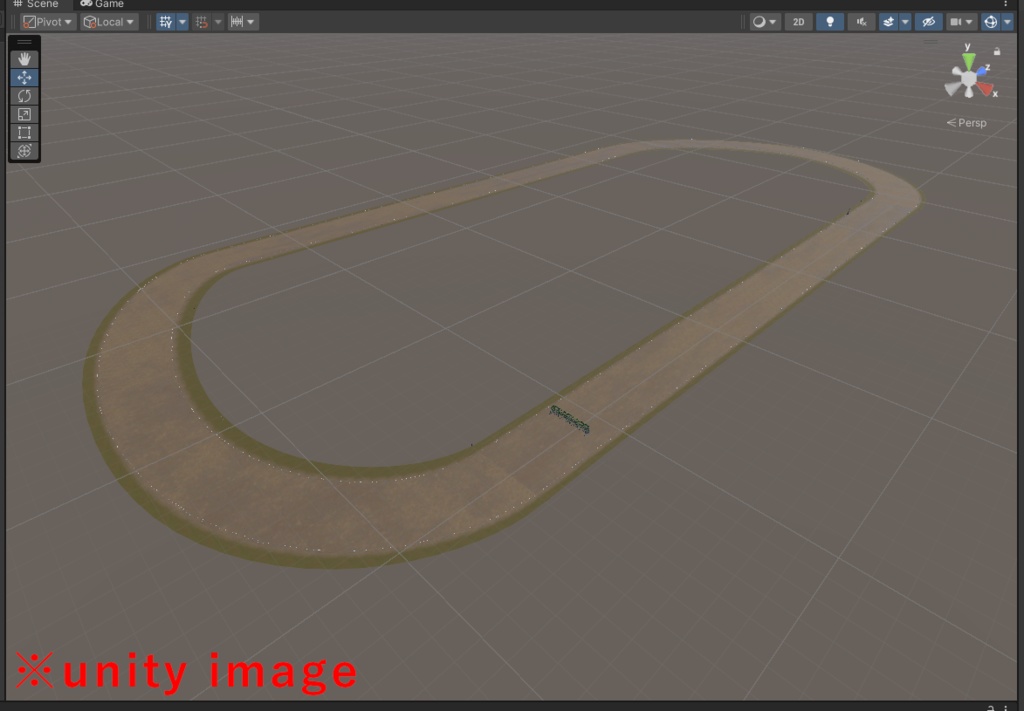Open grid visibility options arrow
The image size is (1024, 711).
tap(182, 22)
